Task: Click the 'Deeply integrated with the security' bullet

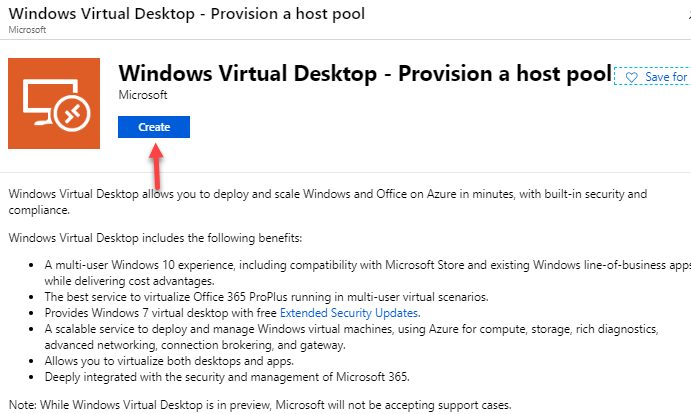Action: [x=227, y=377]
